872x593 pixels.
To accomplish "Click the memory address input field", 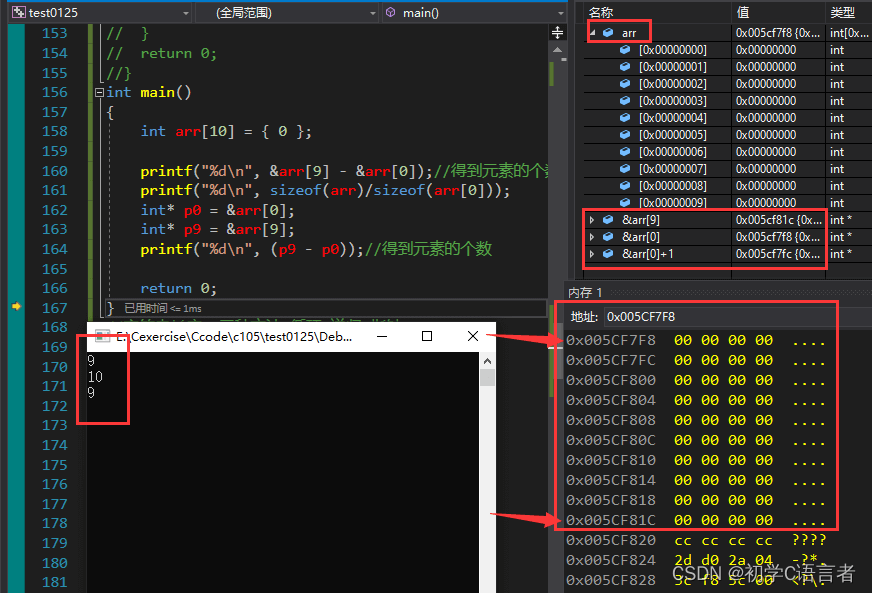I will [x=720, y=316].
